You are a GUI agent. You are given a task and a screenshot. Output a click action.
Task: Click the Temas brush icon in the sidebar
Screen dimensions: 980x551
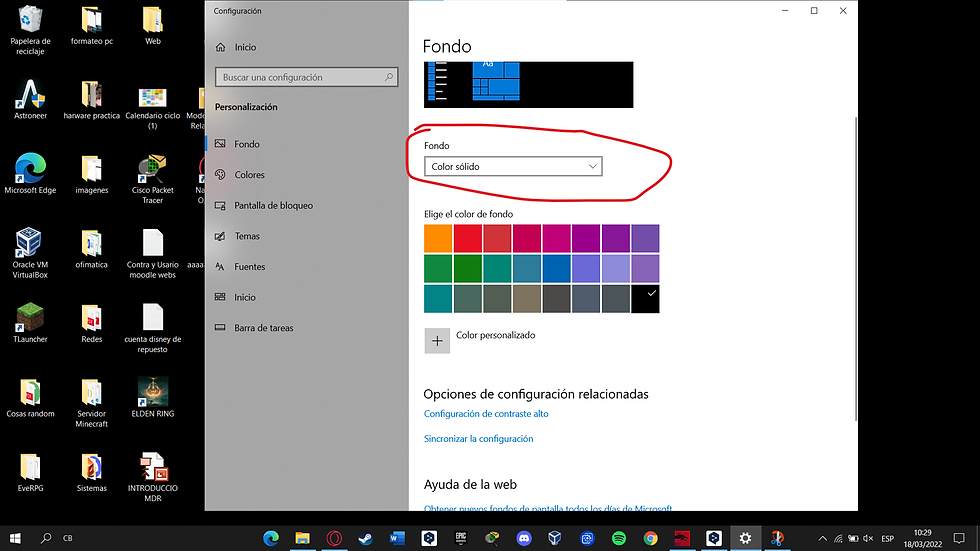point(220,236)
